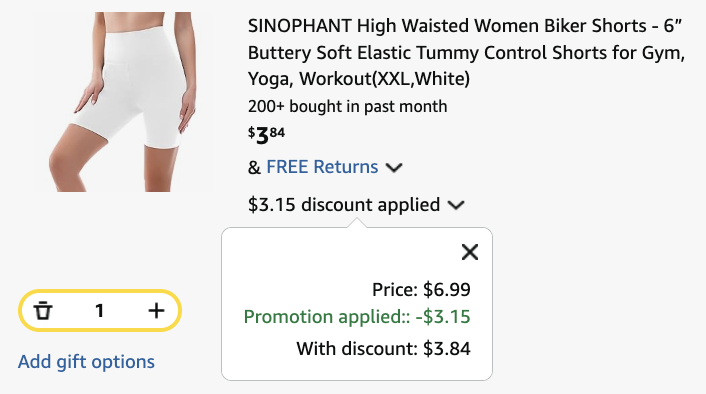The height and width of the screenshot is (394, 706).
Task: Click the "Yoga, Workout(XXL,White)" title line
Action: (359, 79)
